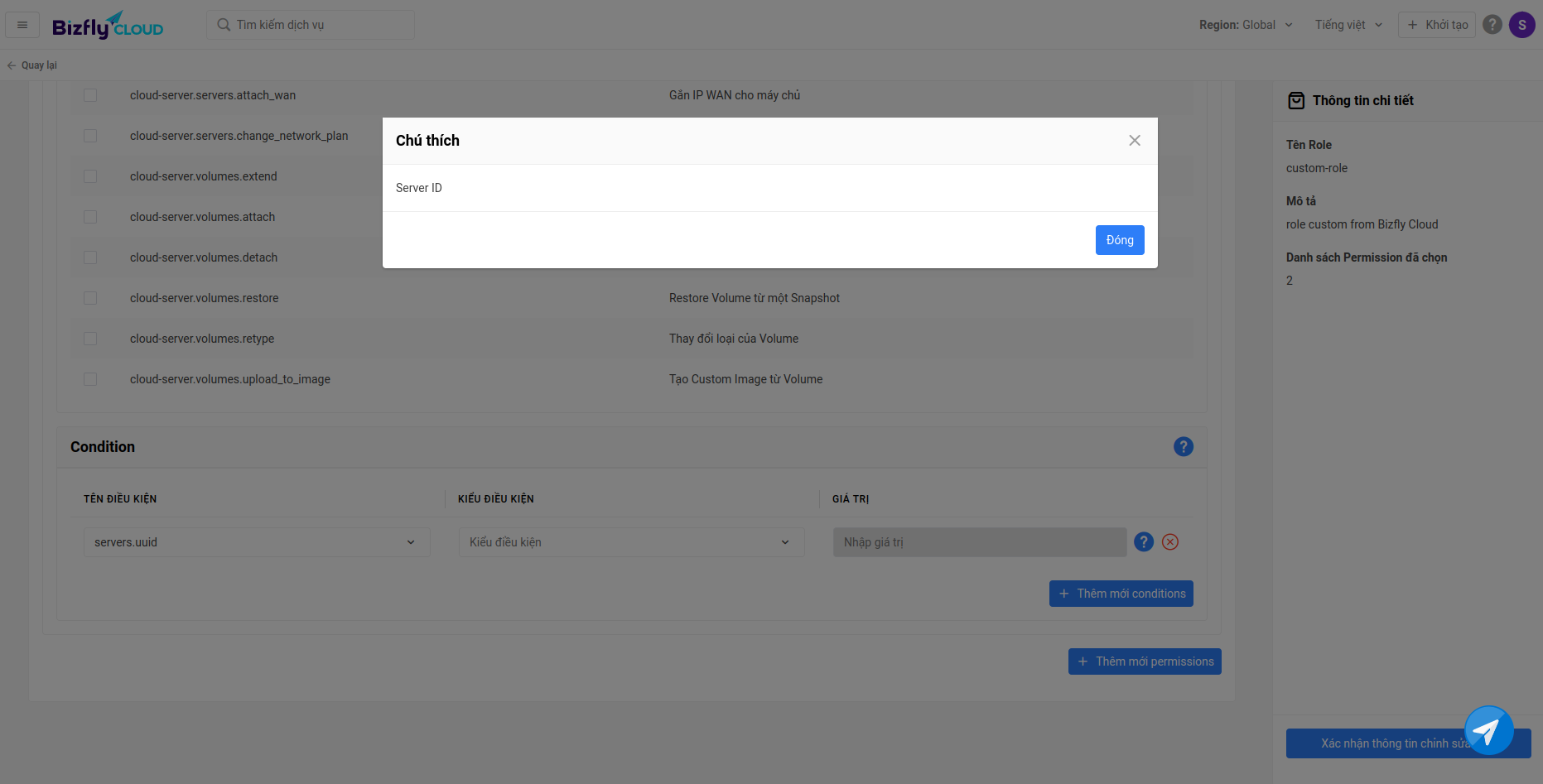Click the Bizfly Cloud logo
The image size is (1543, 784).
[108, 26]
